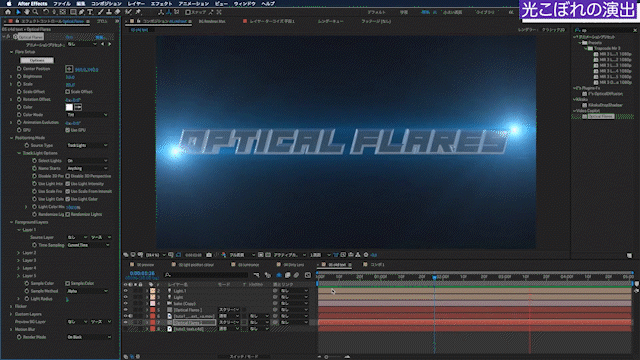The width and height of the screenshot is (640, 360).
Task: Click layer 2 peach label color swatch
Action: click(152, 291)
